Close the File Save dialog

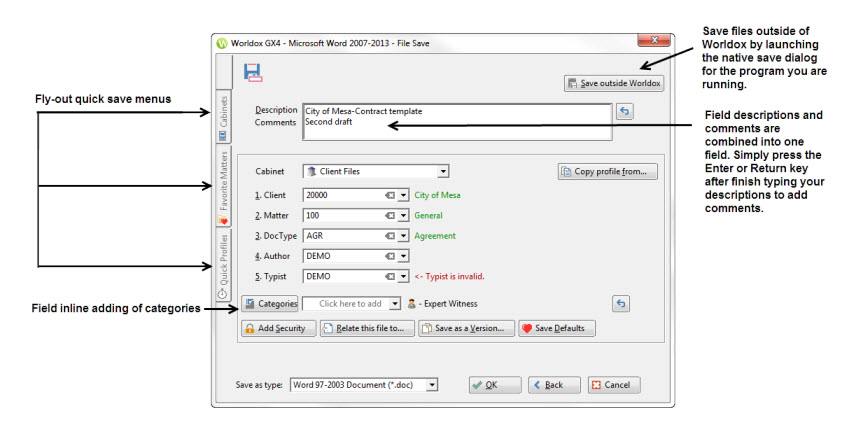[653, 41]
